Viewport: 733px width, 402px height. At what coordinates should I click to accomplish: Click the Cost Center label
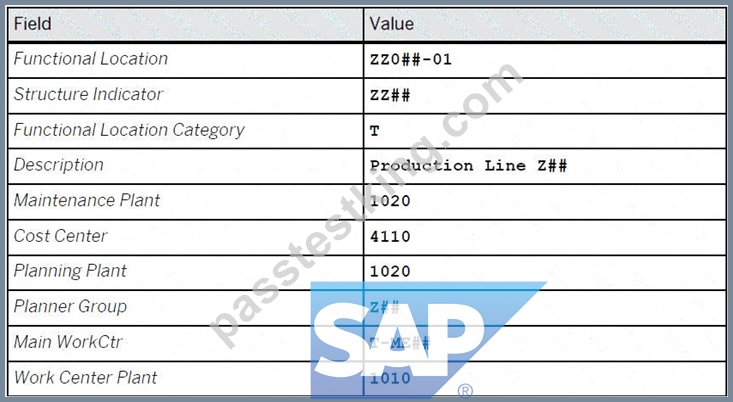click(x=60, y=236)
